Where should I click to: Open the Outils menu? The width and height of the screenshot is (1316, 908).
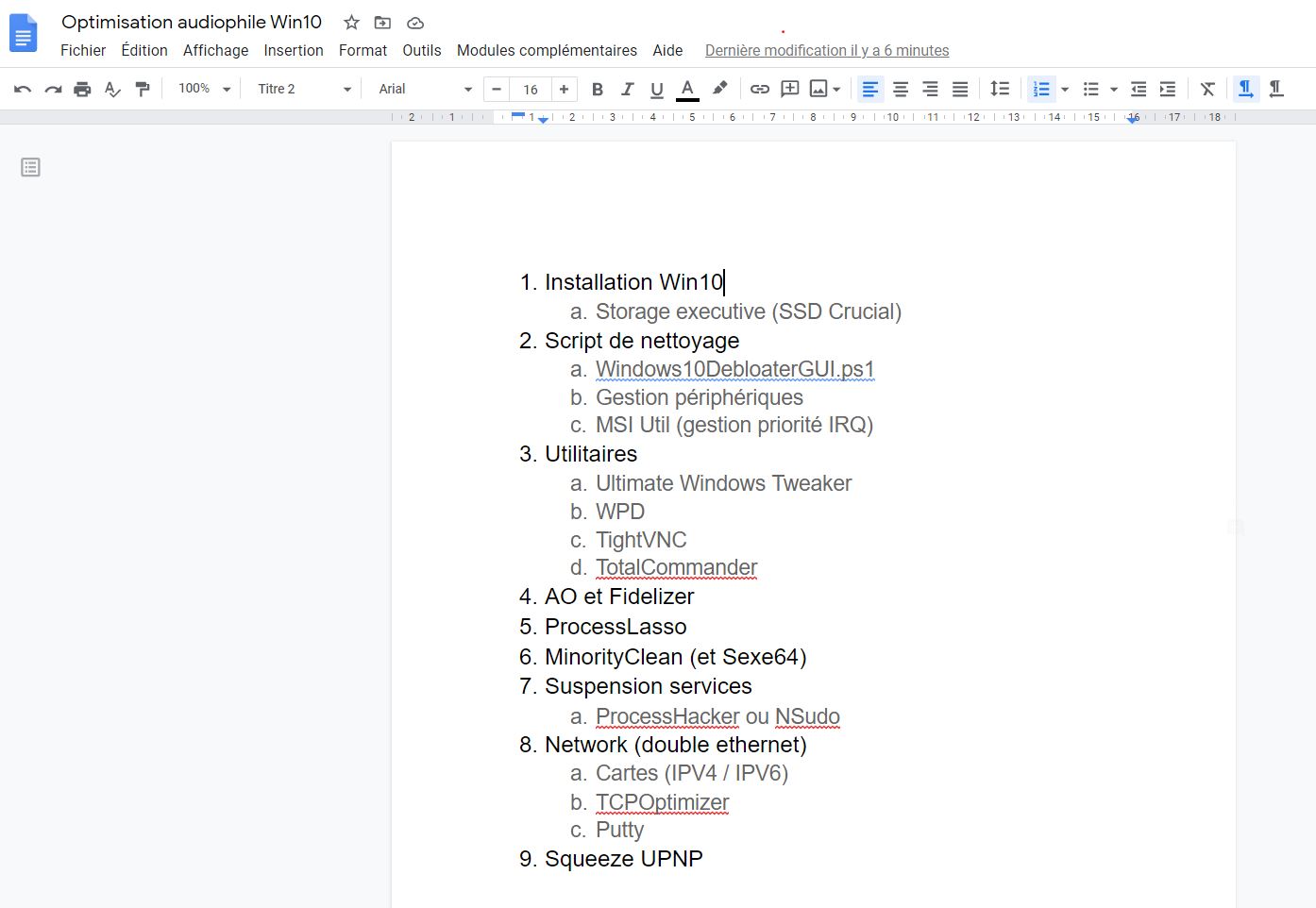coord(421,50)
